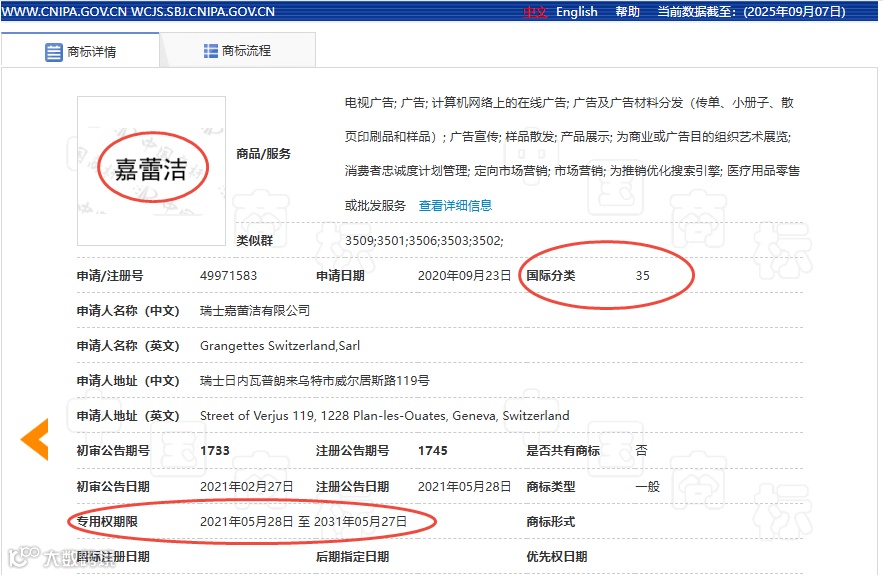Screen dimensions: 883x575
Task: Select preliminary announcement issue 1733
Action: pos(215,451)
